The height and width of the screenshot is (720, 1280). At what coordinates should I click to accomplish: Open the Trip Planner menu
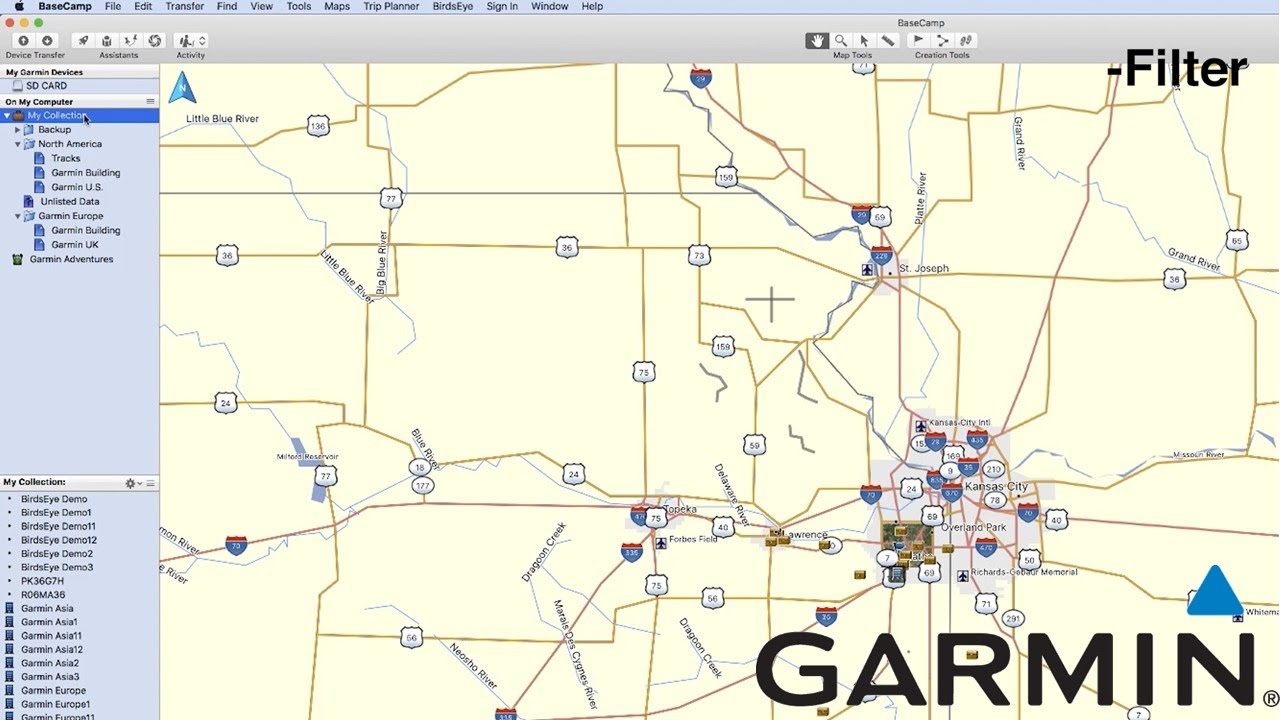pyautogui.click(x=391, y=6)
